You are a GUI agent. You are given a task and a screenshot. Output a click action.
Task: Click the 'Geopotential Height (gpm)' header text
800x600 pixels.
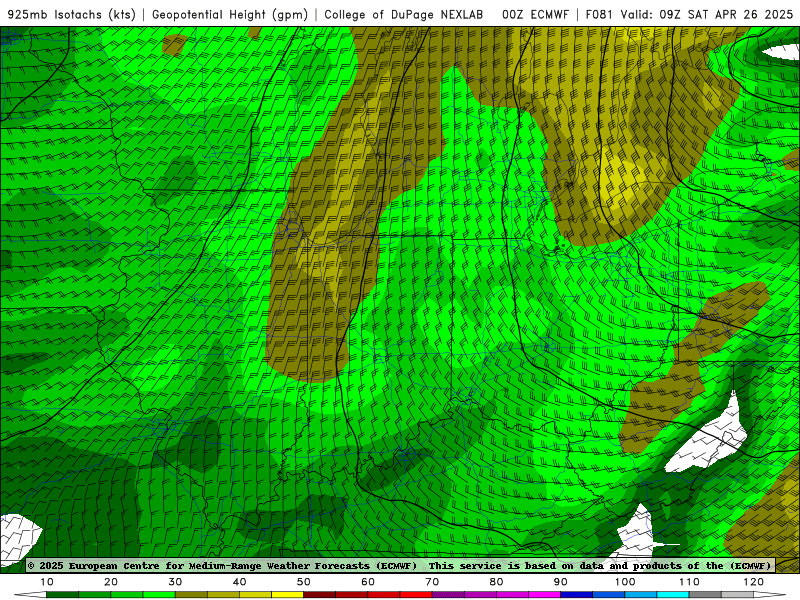(230, 14)
